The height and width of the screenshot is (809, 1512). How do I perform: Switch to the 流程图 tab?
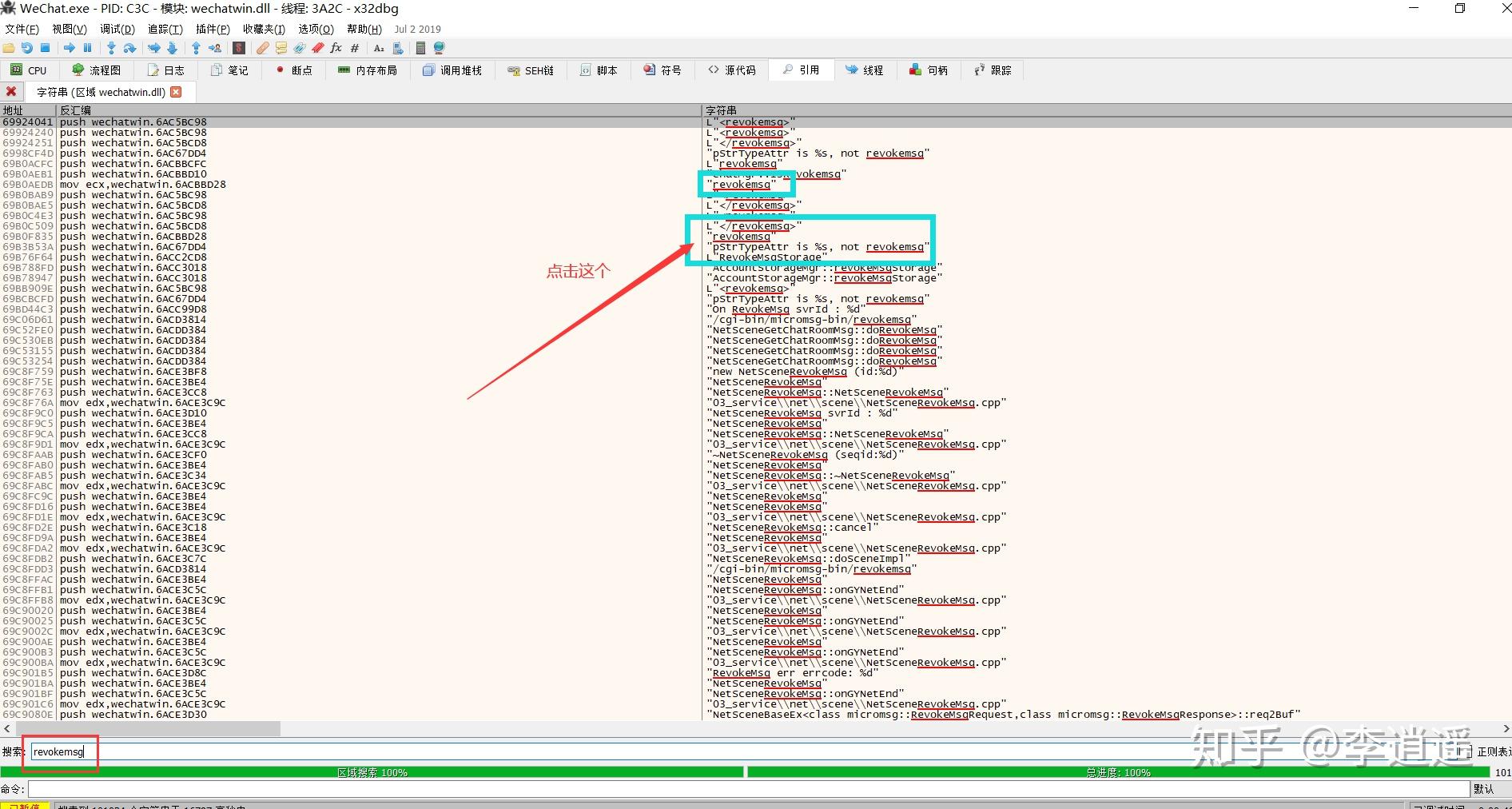click(97, 70)
